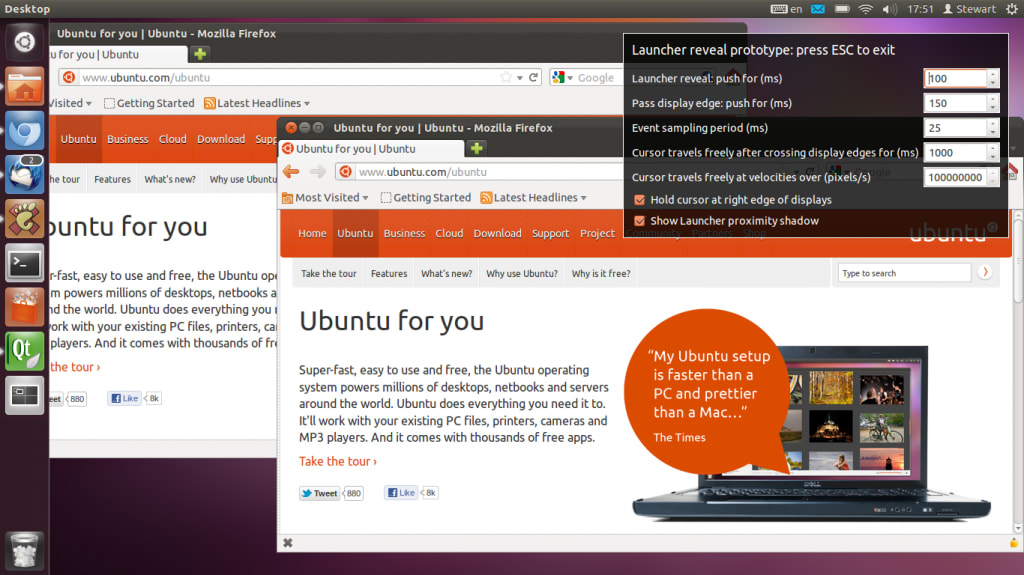Open Download in front site navigation

tap(498, 233)
